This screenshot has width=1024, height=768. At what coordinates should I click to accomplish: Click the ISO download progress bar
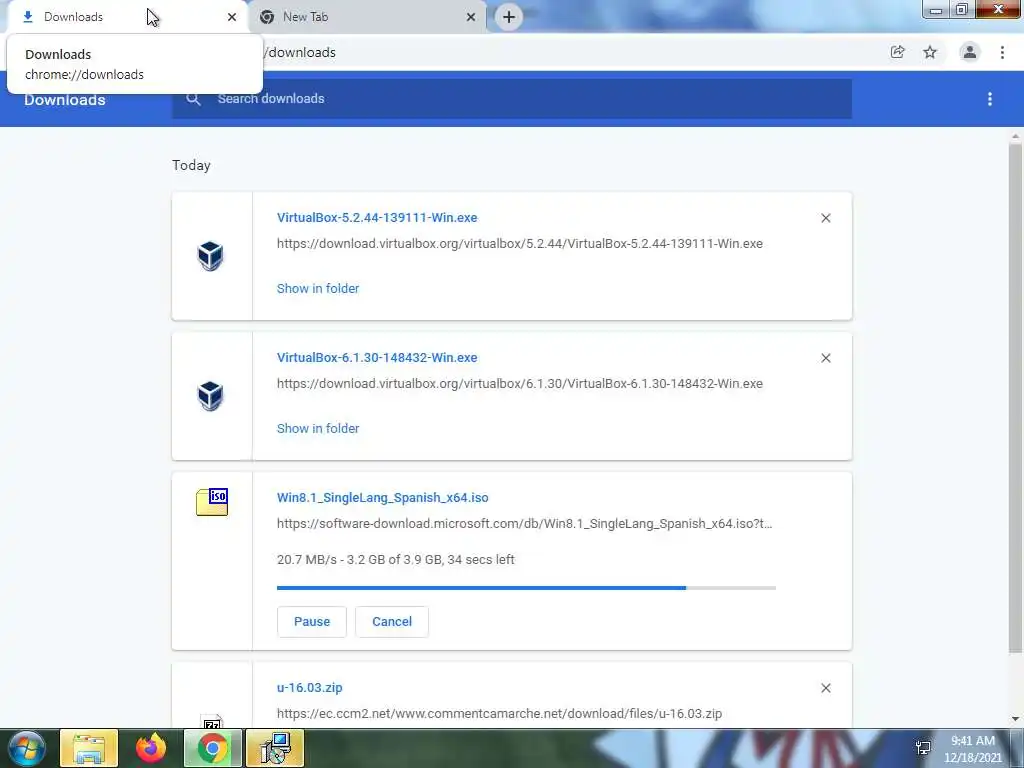pyautogui.click(x=526, y=588)
